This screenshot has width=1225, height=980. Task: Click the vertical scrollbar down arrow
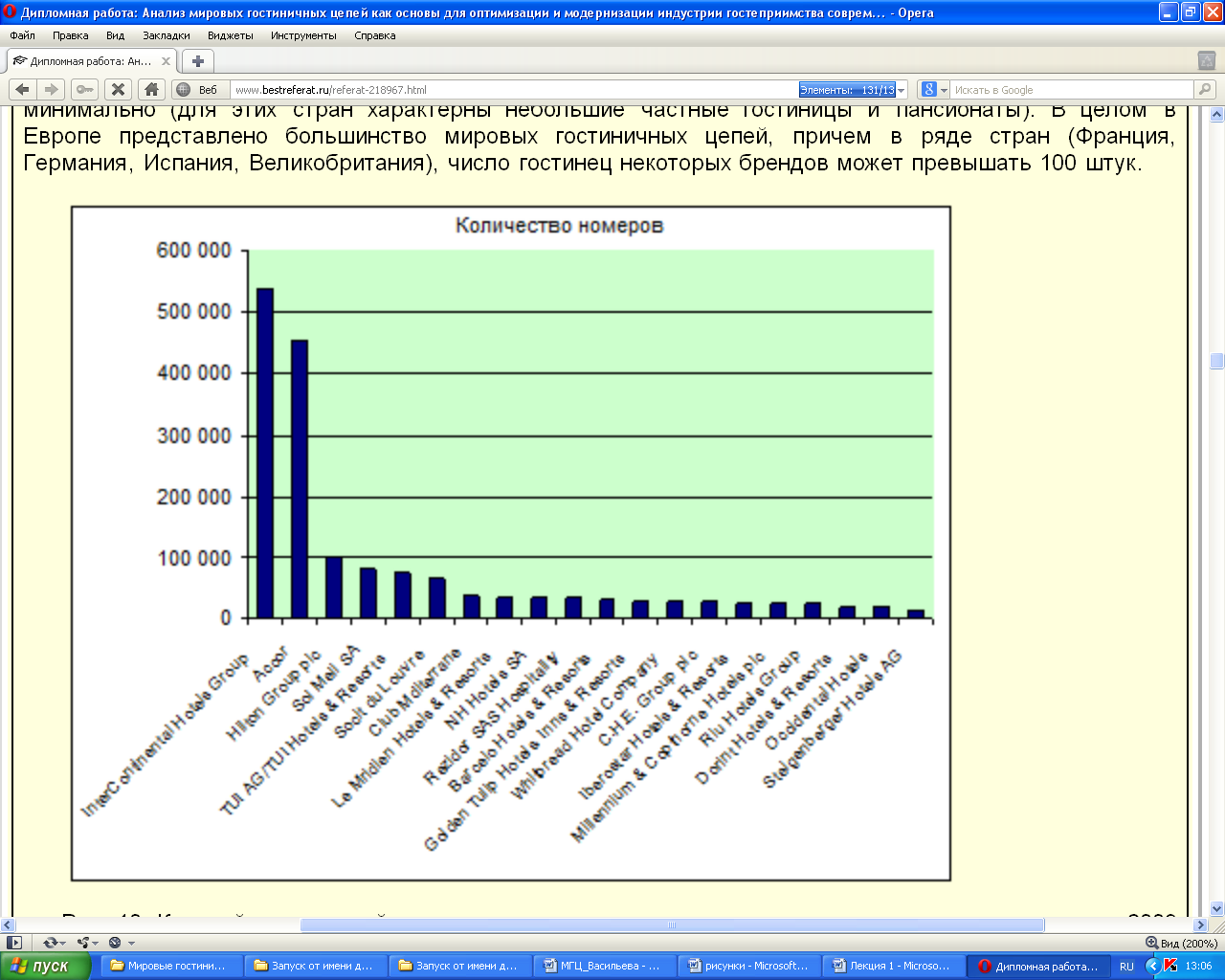coord(1216,909)
